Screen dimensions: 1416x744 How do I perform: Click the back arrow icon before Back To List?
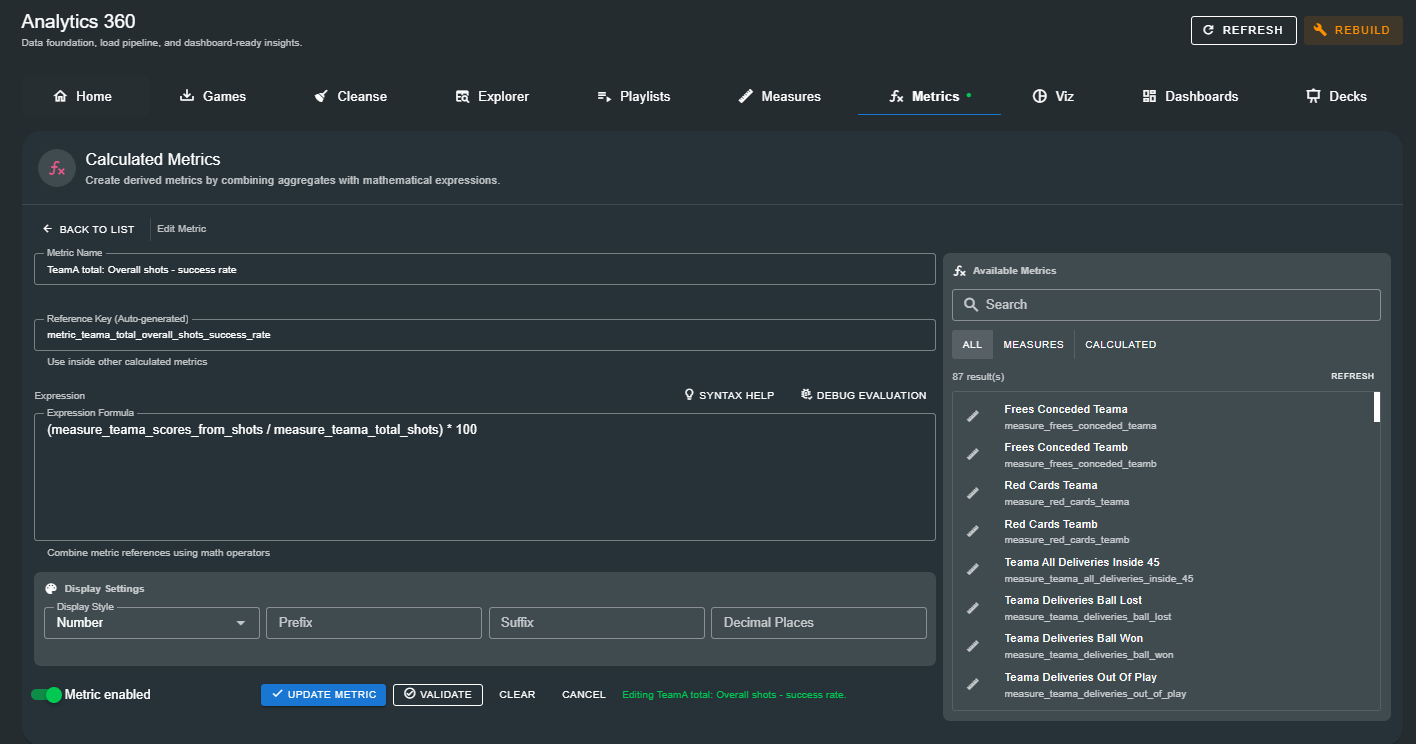[47, 229]
